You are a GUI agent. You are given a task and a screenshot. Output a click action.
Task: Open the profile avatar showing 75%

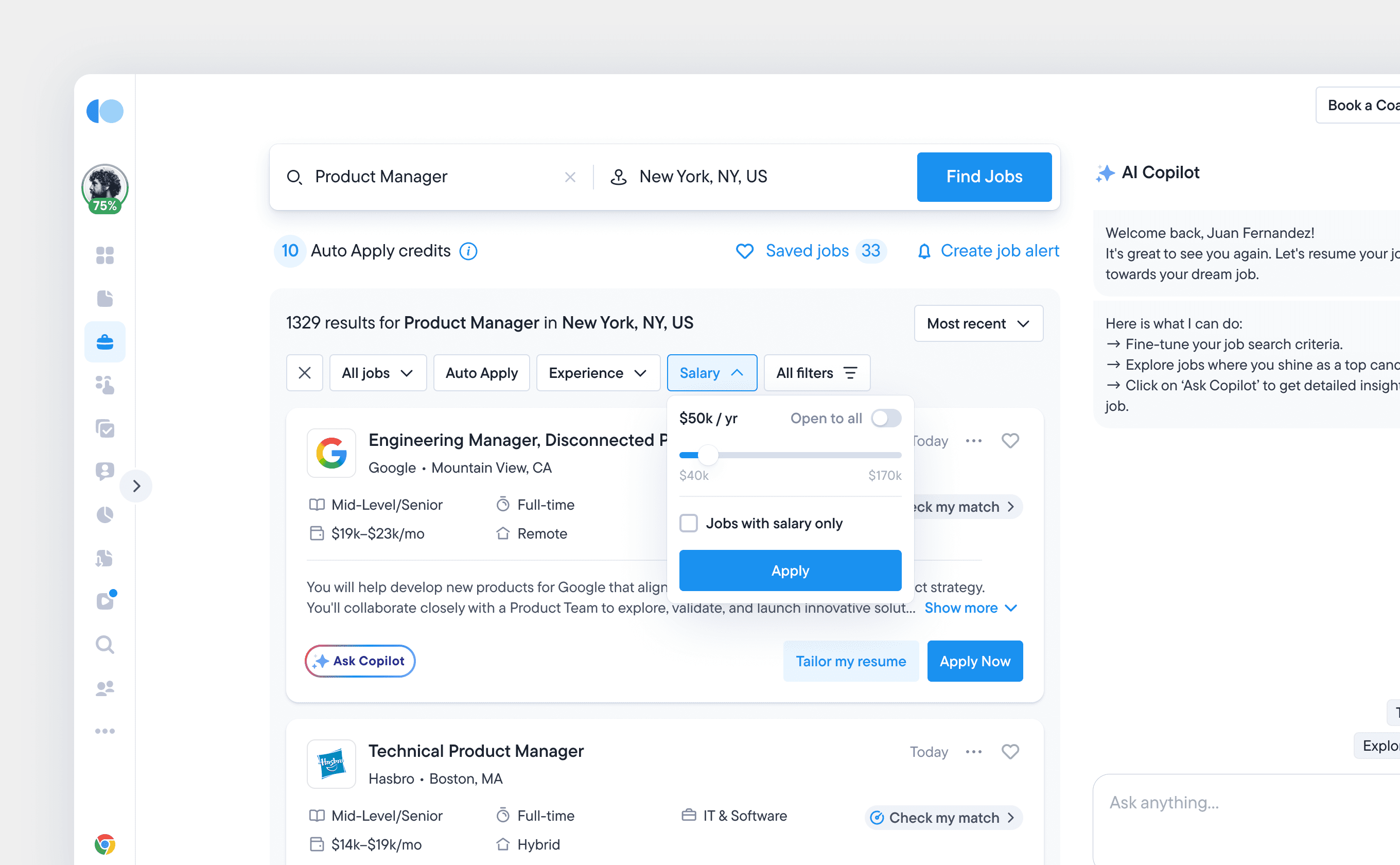click(x=104, y=189)
